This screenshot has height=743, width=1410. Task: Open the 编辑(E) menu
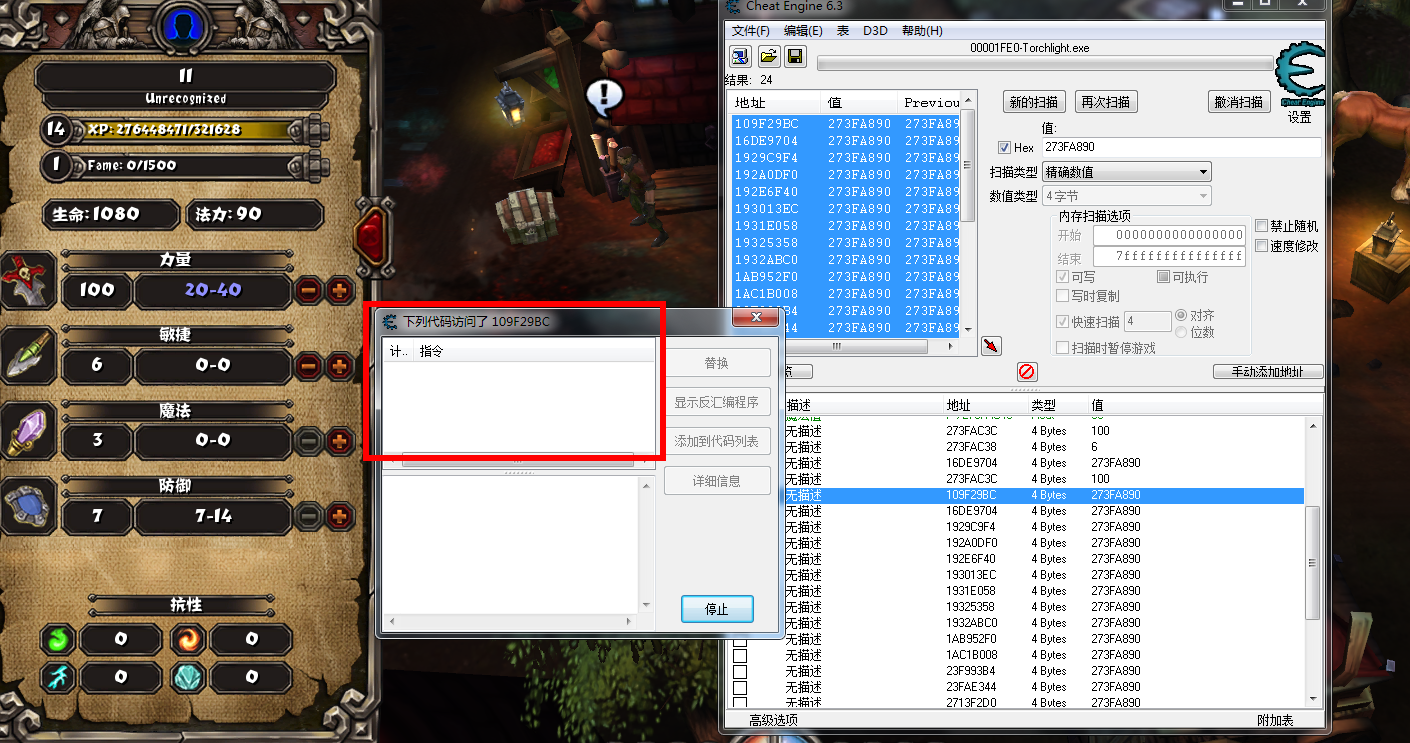(803, 31)
